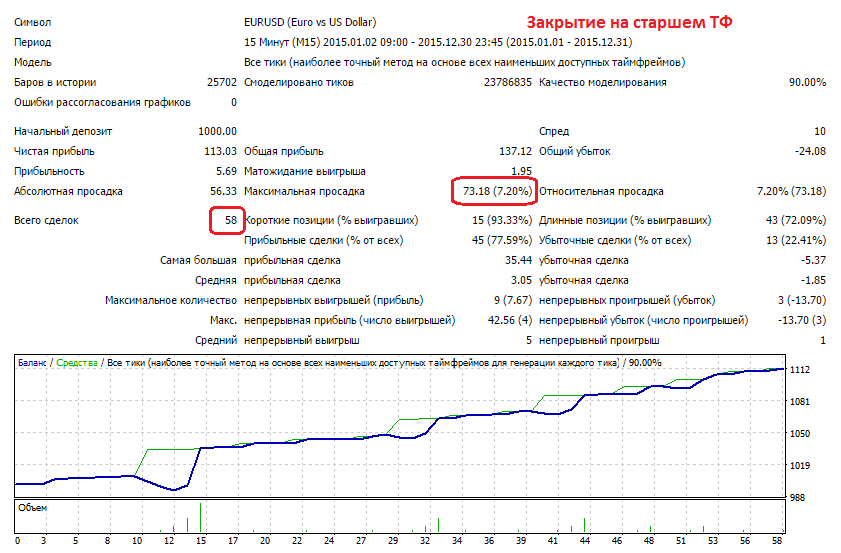
Task: Select the average loss trade value -1.85
Action: tap(813, 280)
